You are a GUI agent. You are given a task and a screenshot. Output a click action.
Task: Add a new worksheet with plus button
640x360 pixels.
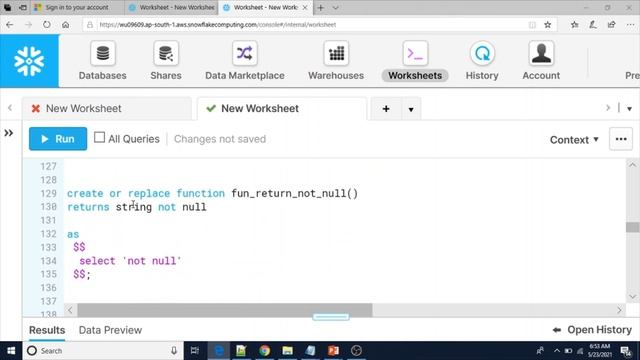(386, 109)
